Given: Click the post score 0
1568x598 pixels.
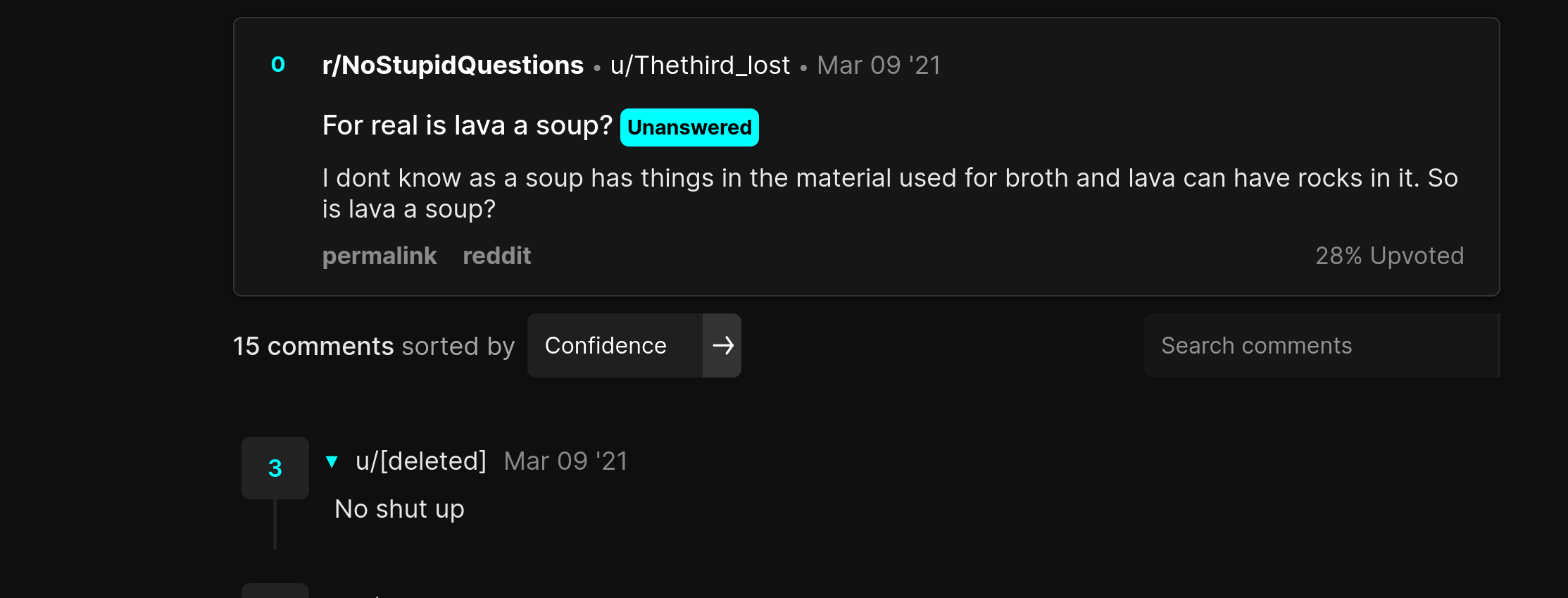Looking at the screenshot, I should click(278, 65).
